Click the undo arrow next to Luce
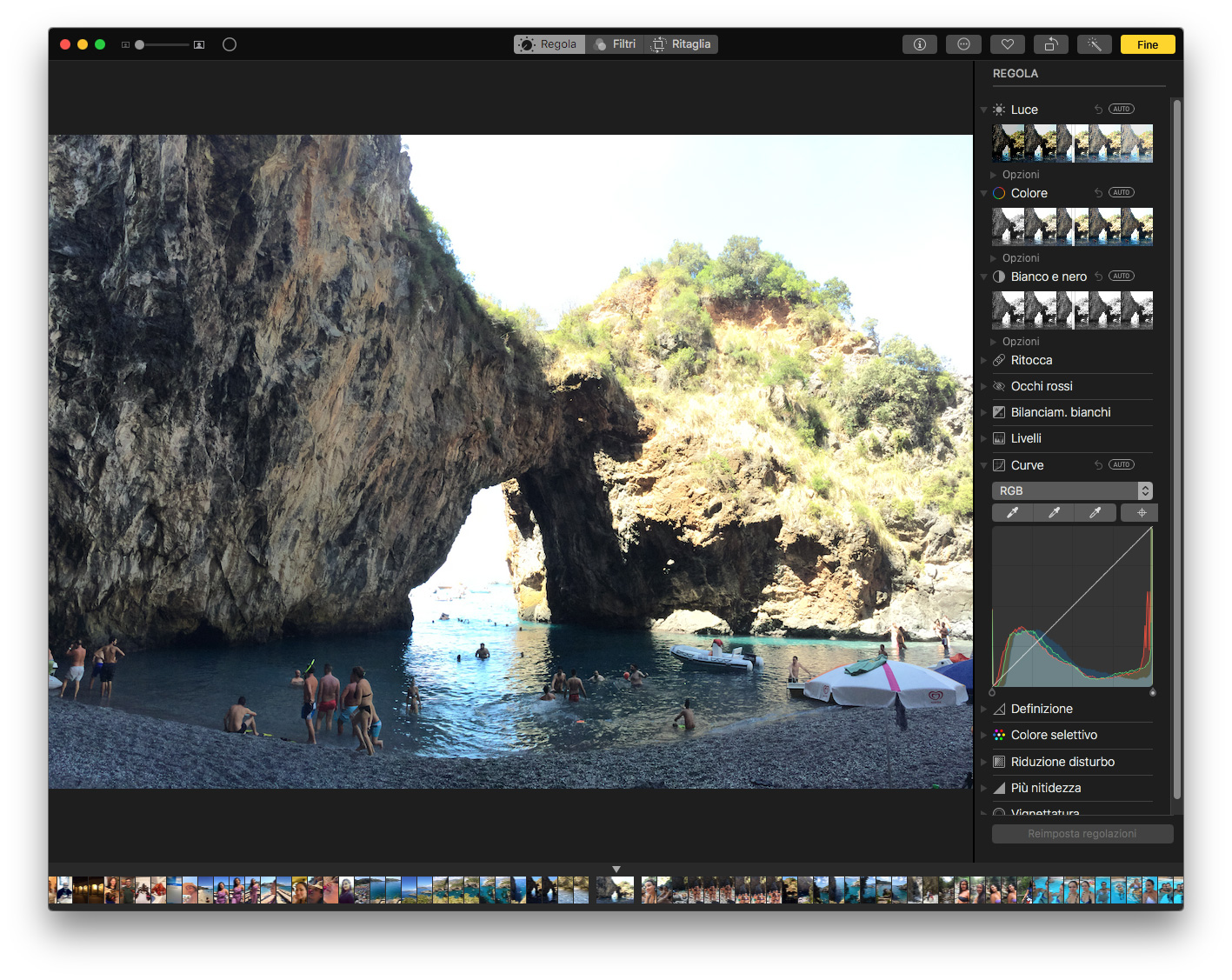 tap(1098, 110)
